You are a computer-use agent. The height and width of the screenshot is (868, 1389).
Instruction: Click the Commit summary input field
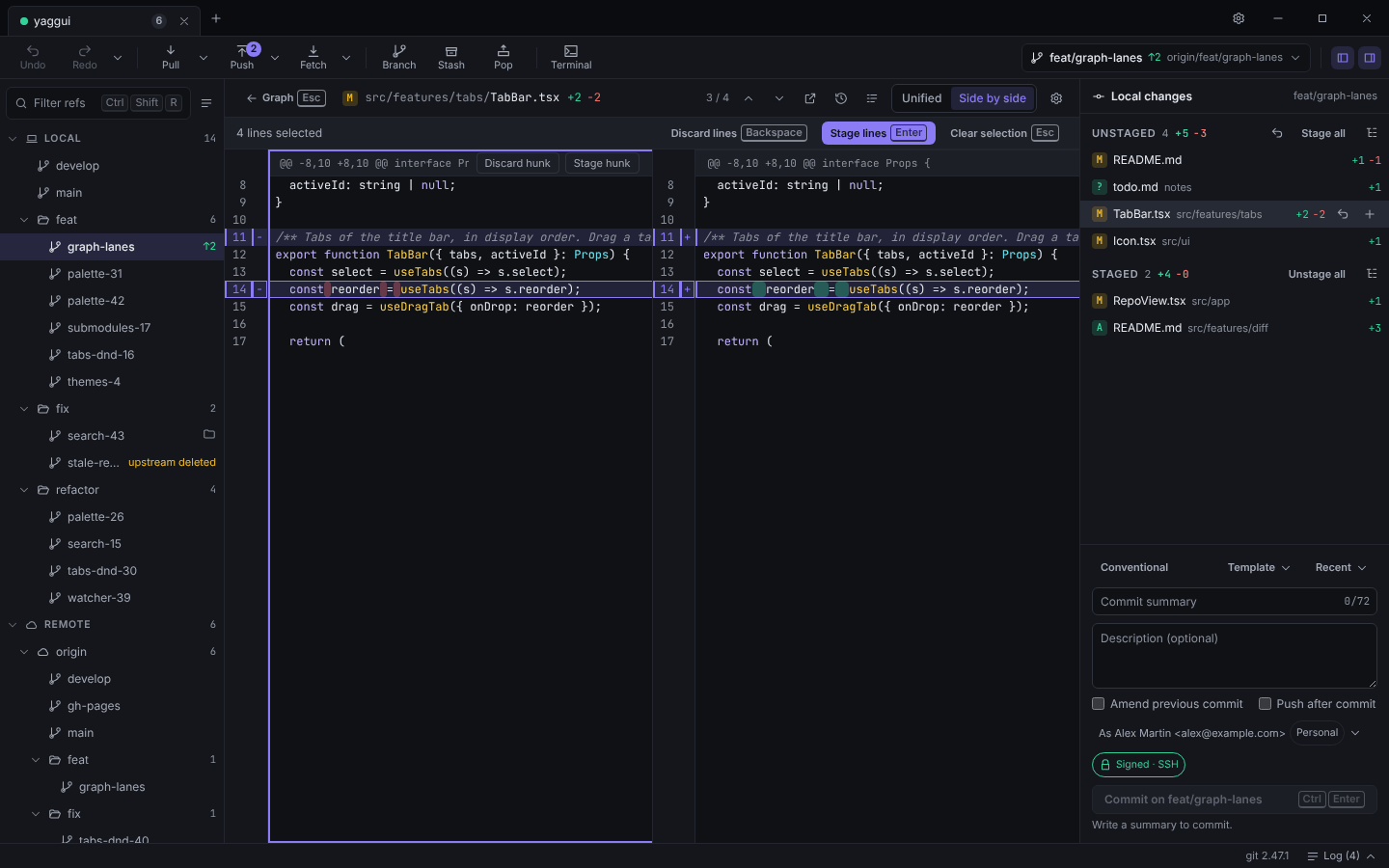(1234, 601)
